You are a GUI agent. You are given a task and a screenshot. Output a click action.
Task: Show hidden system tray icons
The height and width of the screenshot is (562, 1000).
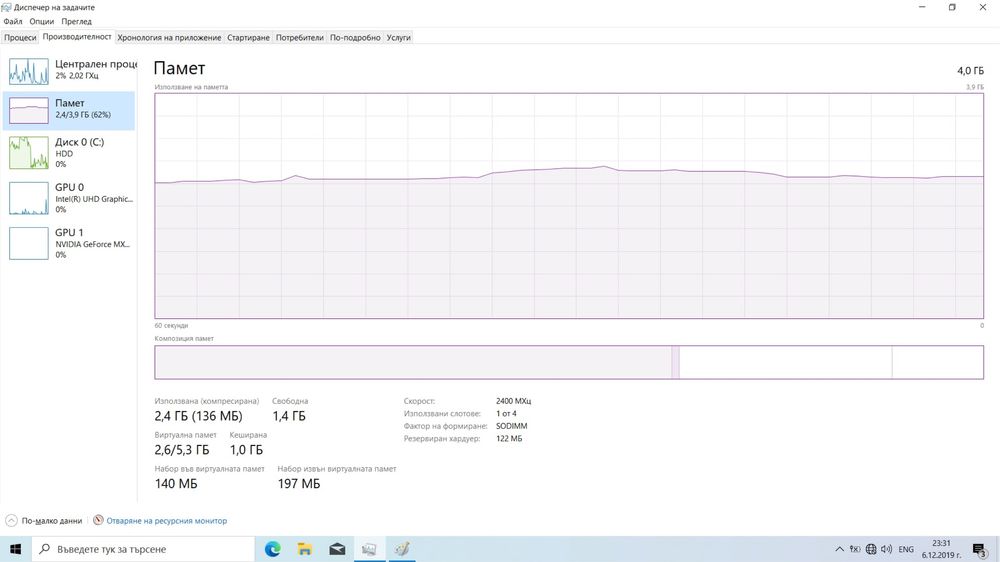[839, 549]
